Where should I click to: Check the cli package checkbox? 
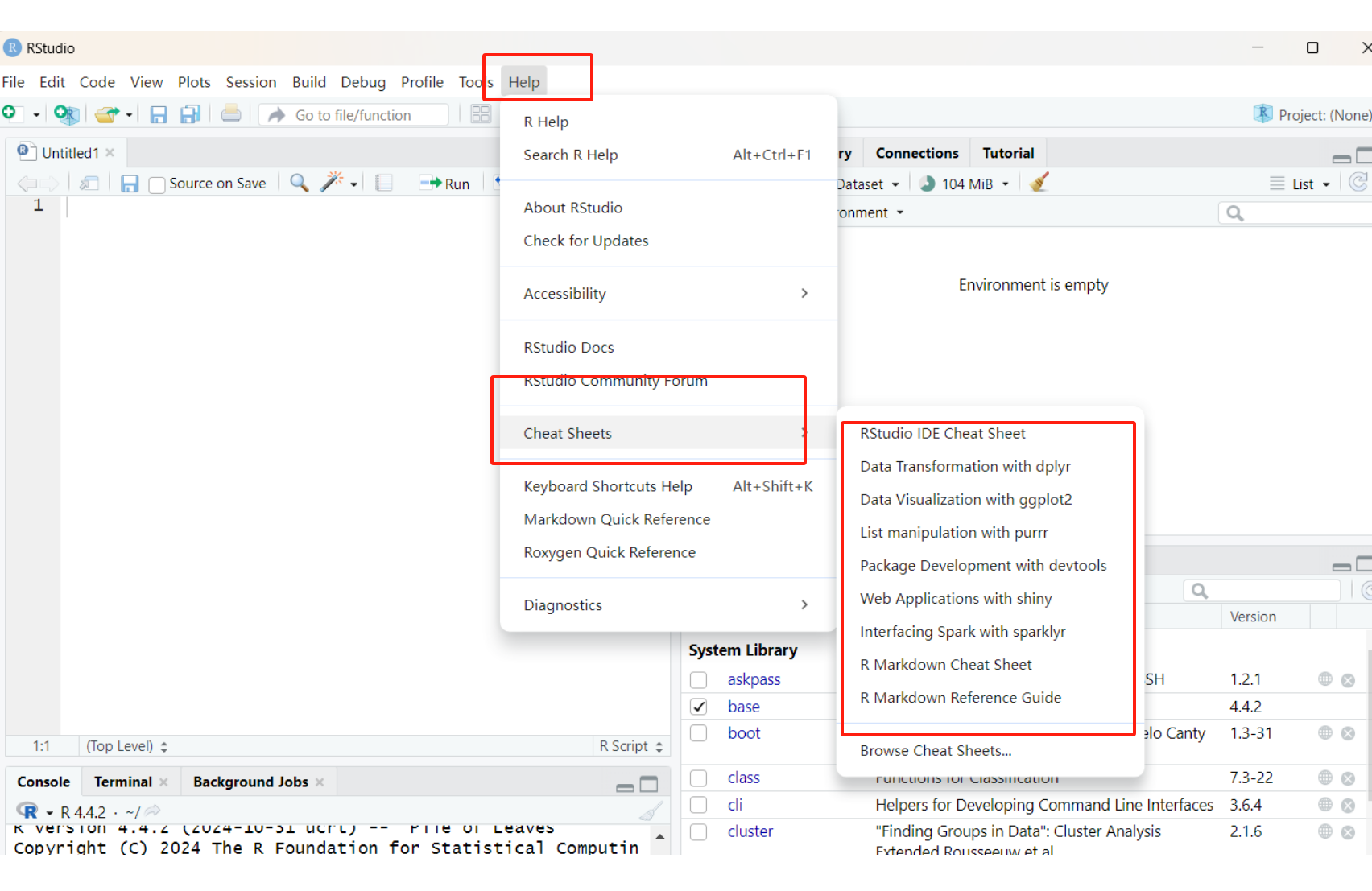pyautogui.click(x=698, y=805)
